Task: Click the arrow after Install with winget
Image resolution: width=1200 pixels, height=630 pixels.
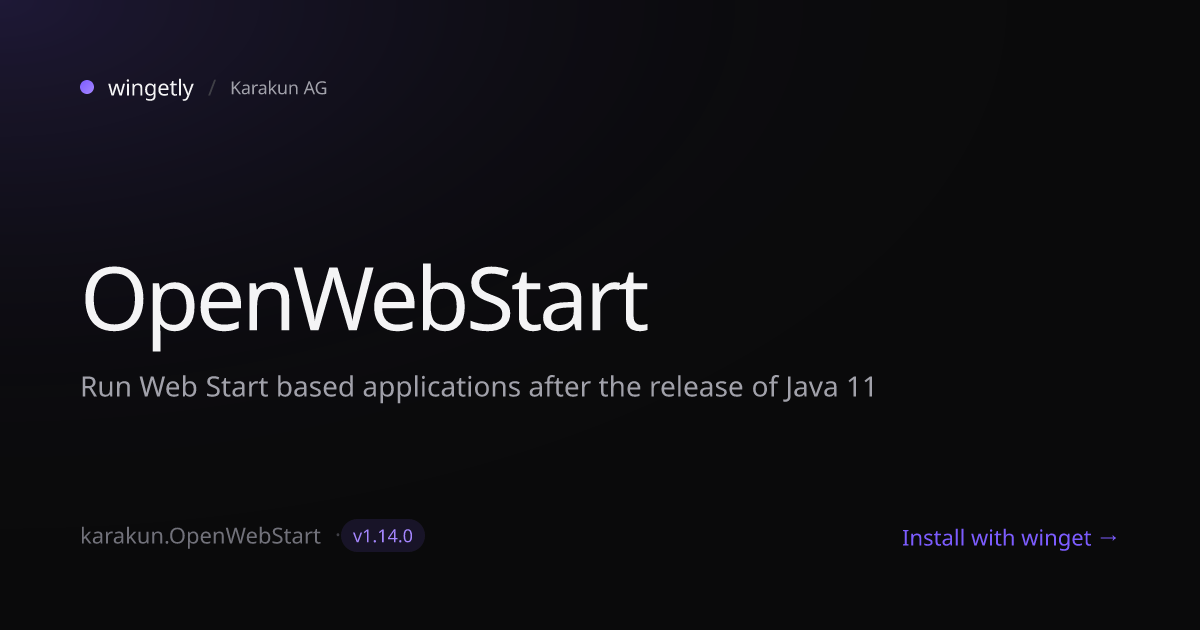Action: click(x=1108, y=538)
